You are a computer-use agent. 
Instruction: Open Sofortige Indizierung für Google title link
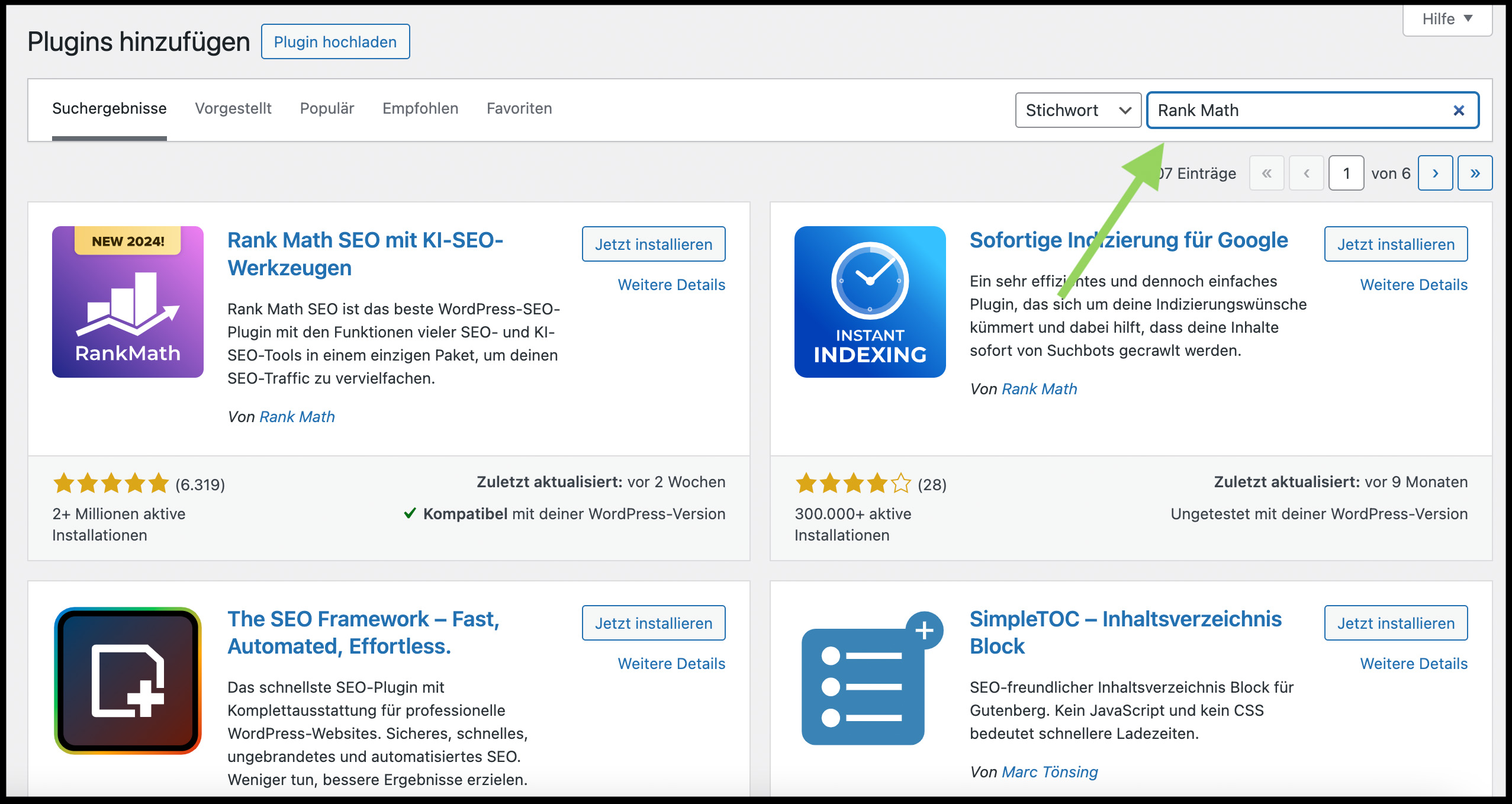click(1129, 240)
